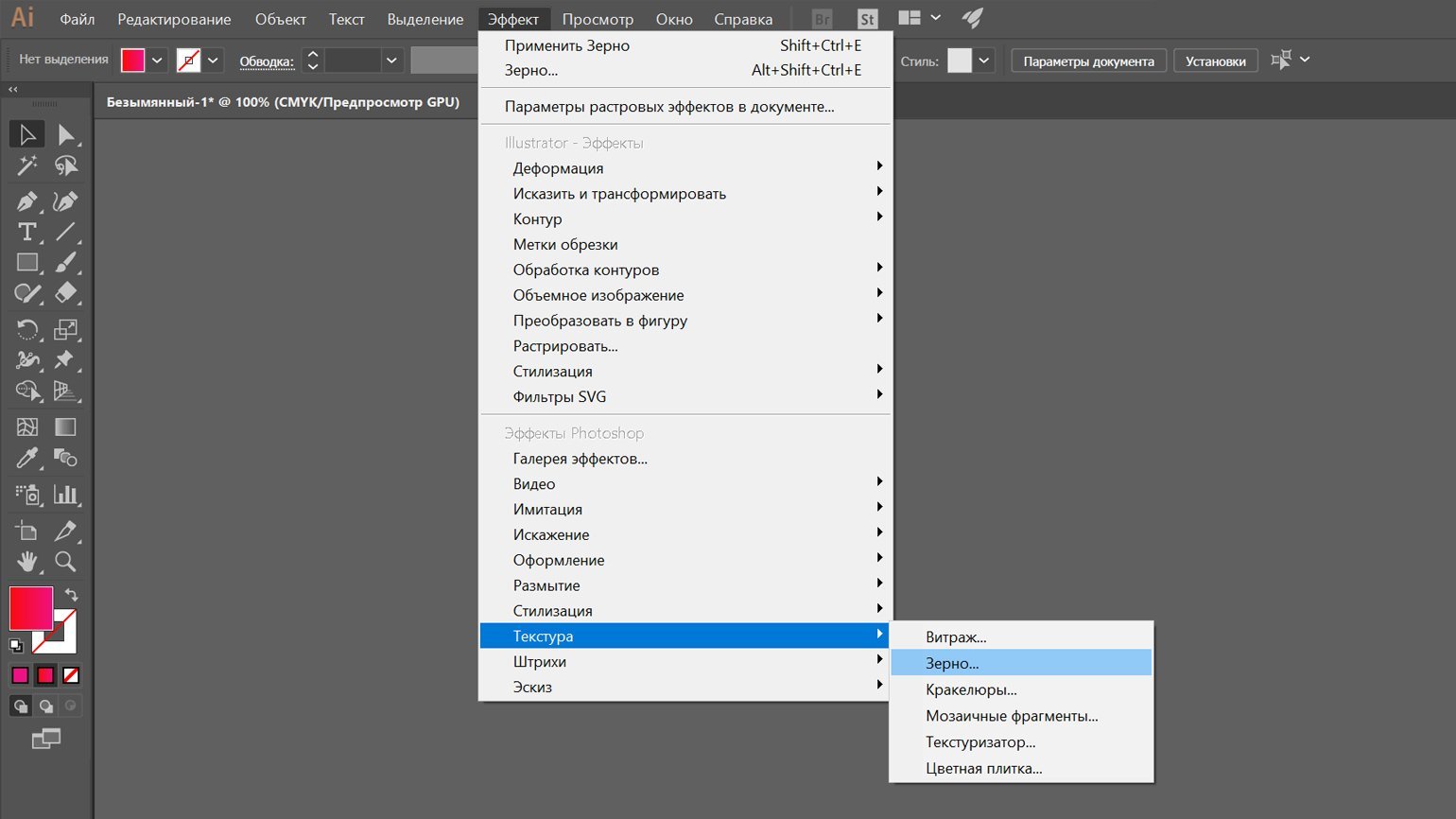Open the stroke weight dropdown
Screen dimensions: 1456x819
tap(391, 61)
